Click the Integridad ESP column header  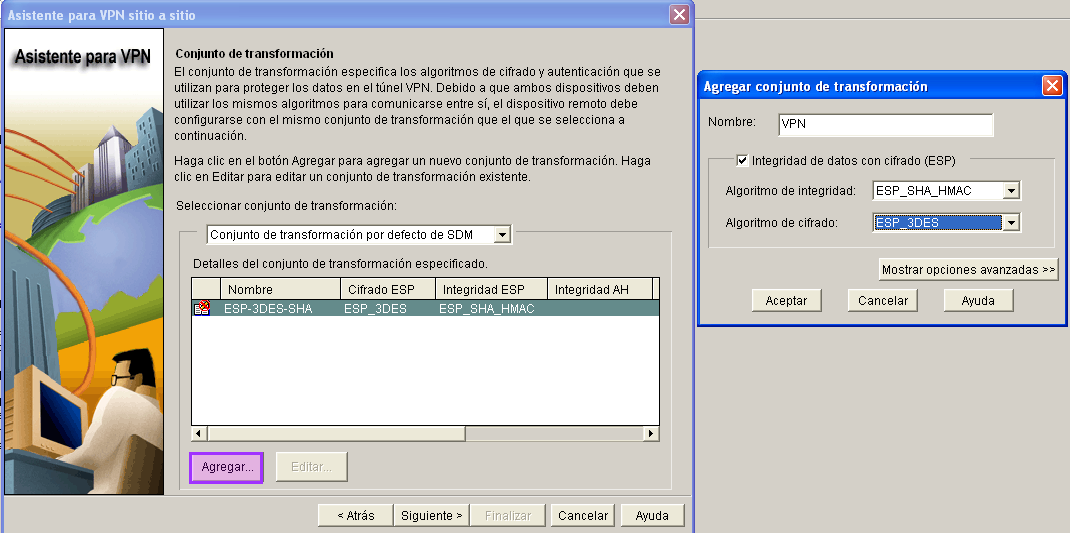click(491, 289)
